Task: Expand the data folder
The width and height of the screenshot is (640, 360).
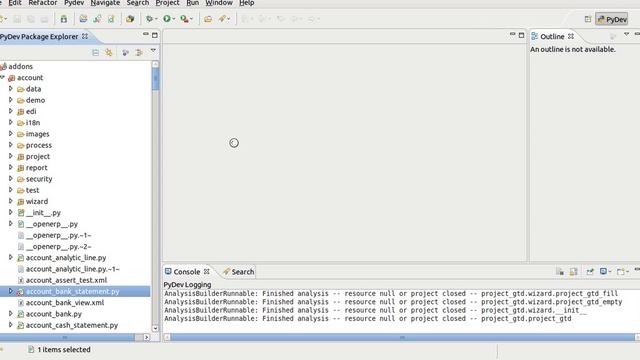Action: [11, 89]
